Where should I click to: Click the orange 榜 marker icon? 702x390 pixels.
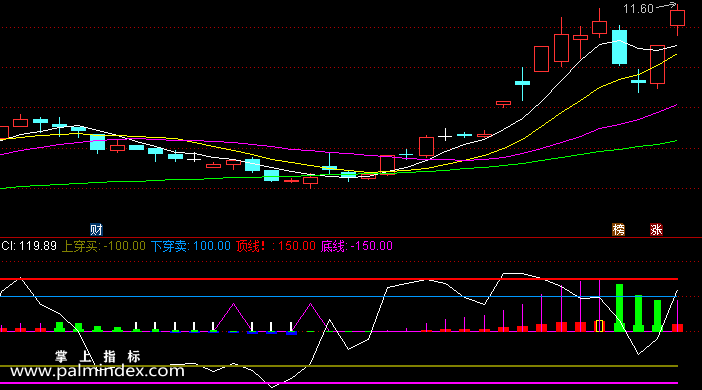tap(618, 230)
